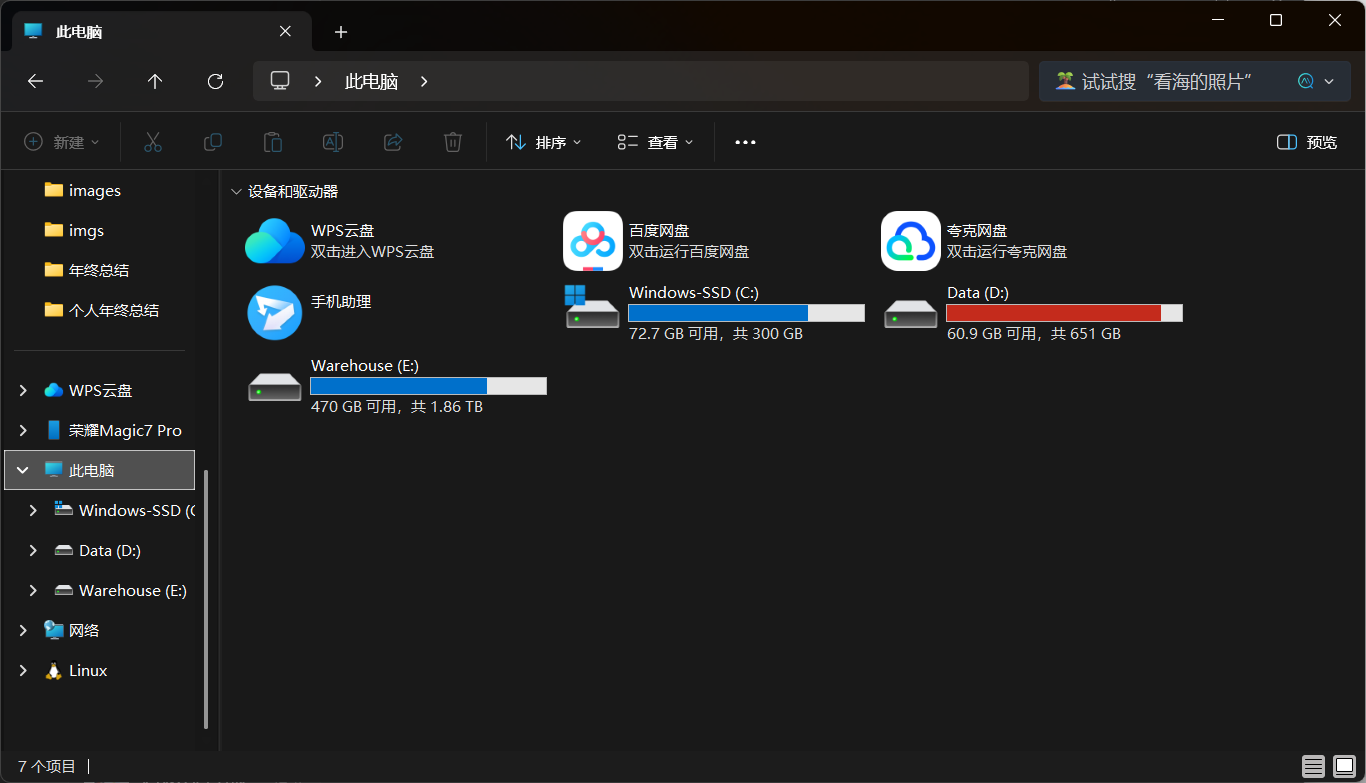Screen dimensions: 1366x783
Task: Click the Copy icon in toolbar
Action: (213, 142)
